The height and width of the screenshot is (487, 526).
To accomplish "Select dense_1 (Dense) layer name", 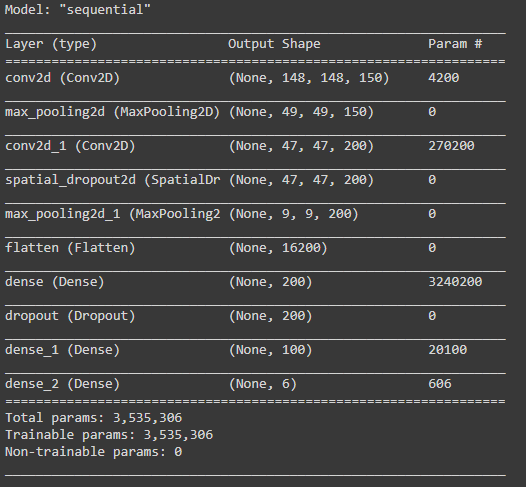I will [x=62, y=350].
